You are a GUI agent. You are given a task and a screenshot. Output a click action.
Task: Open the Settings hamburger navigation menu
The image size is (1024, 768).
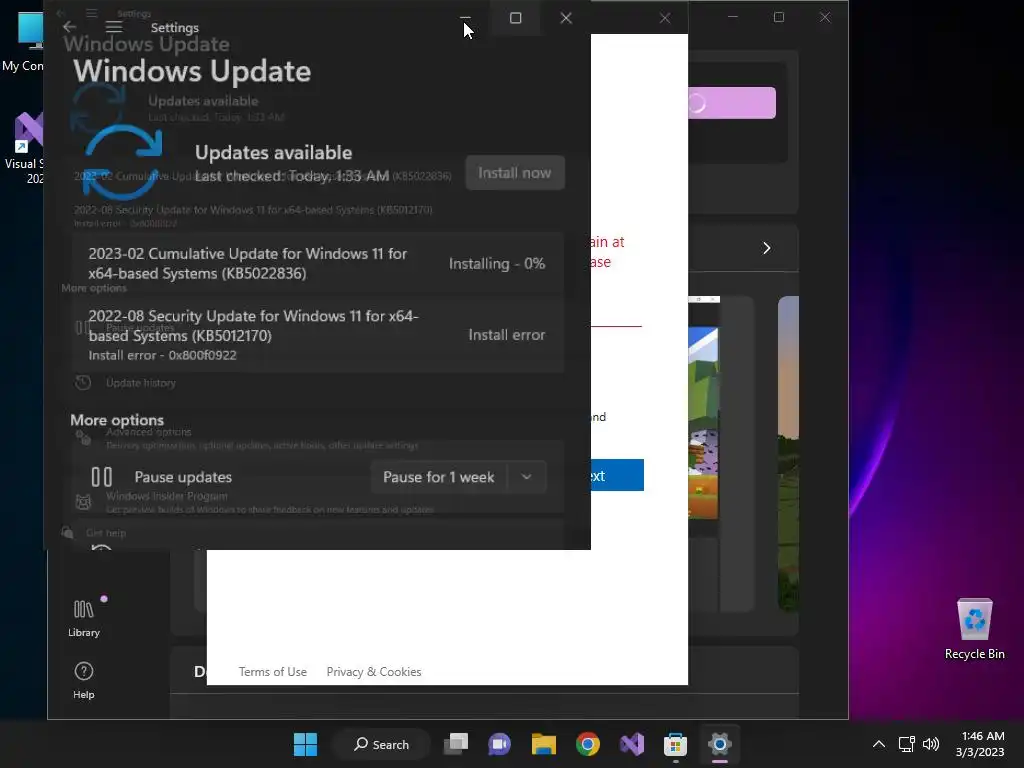114,27
